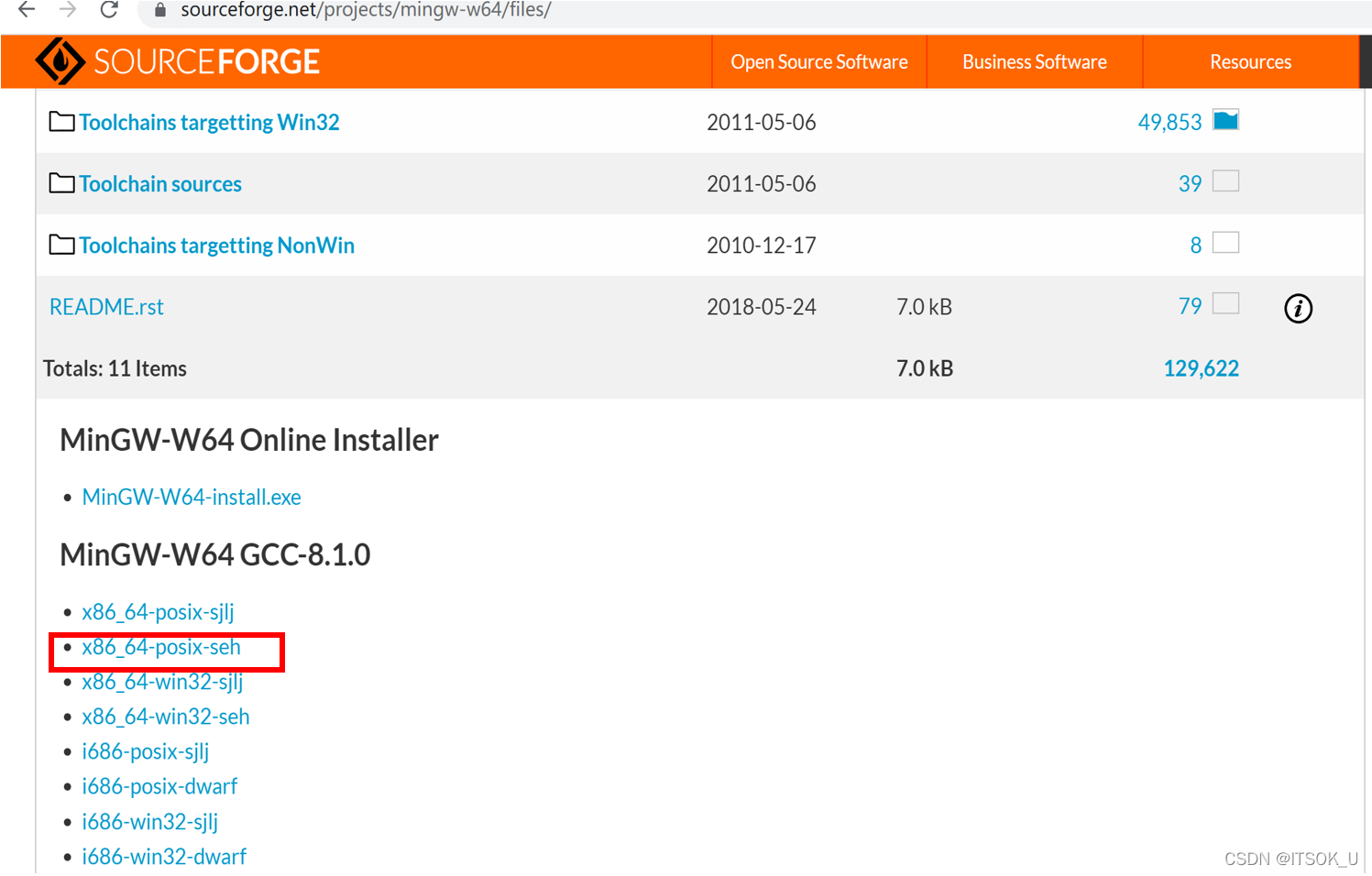Click the x86_64-posix-sjlj link
Viewport: 1372px width, 876px height.
[x=158, y=611]
